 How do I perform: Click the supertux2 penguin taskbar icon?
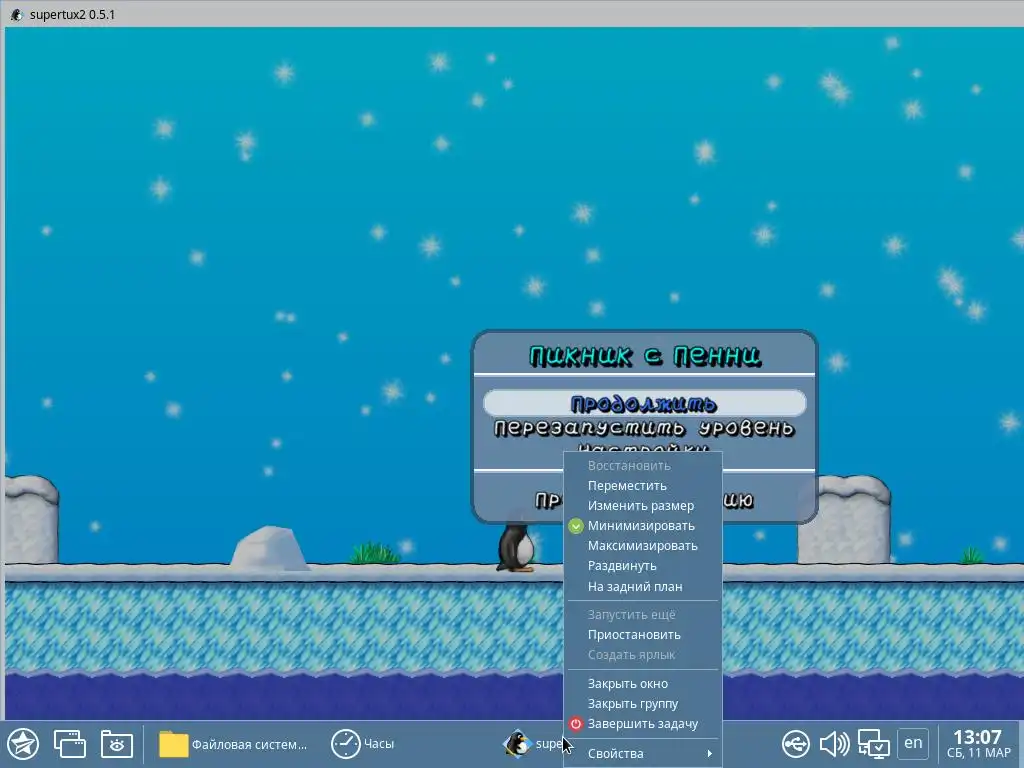(x=517, y=744)
